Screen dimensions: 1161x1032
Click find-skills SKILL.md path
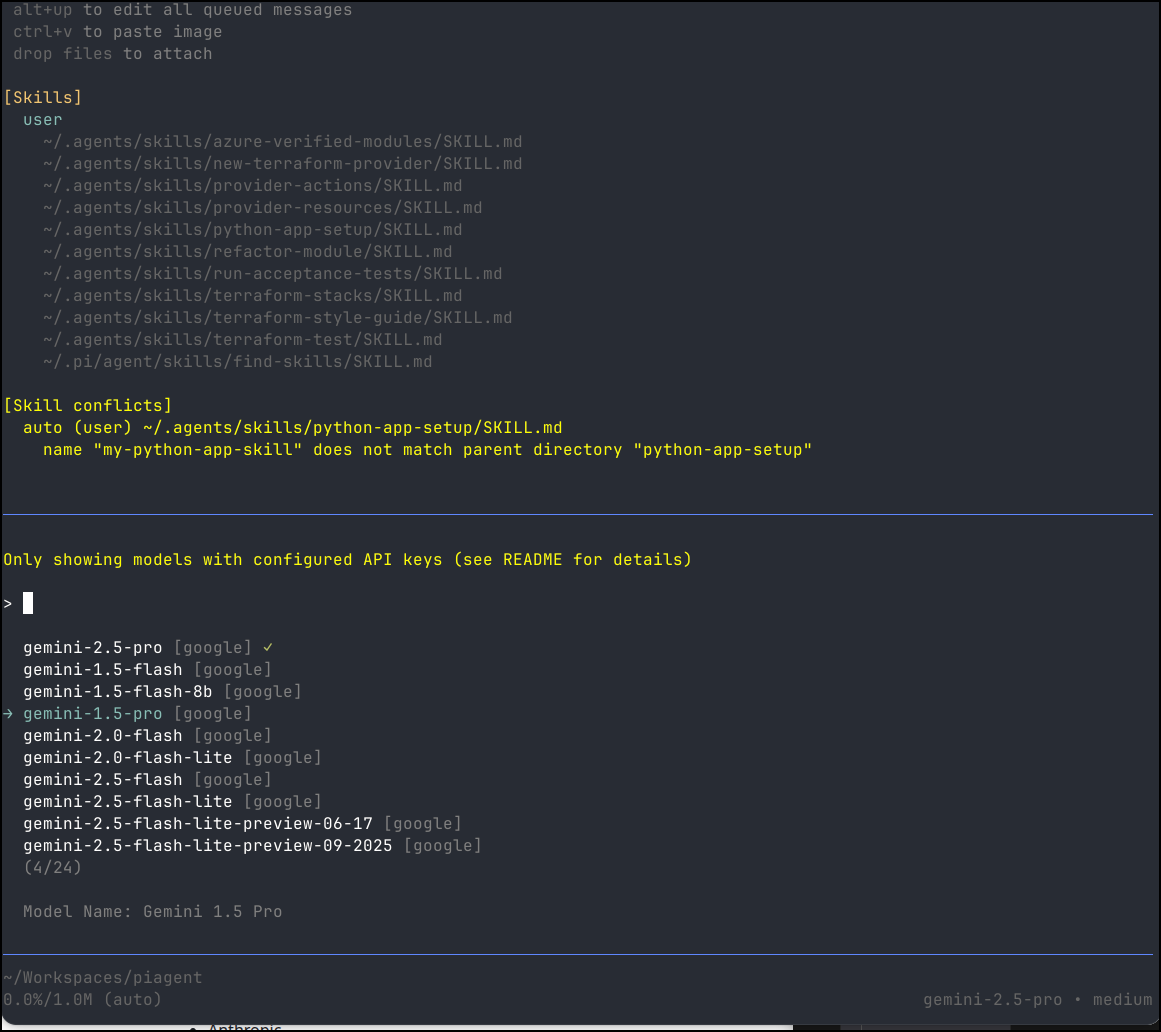tap(237, 362)
